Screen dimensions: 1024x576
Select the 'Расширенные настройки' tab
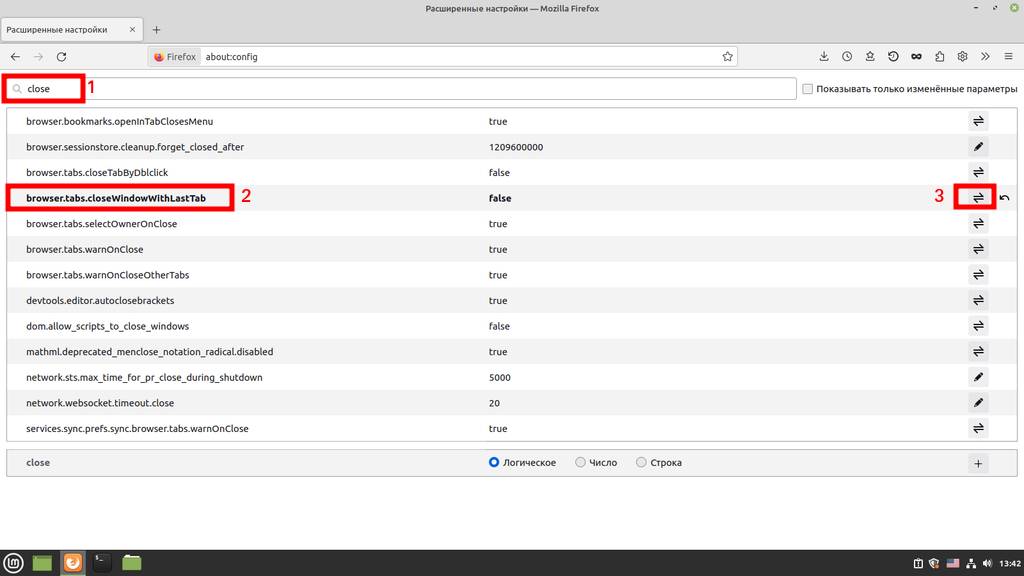pos(70,30)
